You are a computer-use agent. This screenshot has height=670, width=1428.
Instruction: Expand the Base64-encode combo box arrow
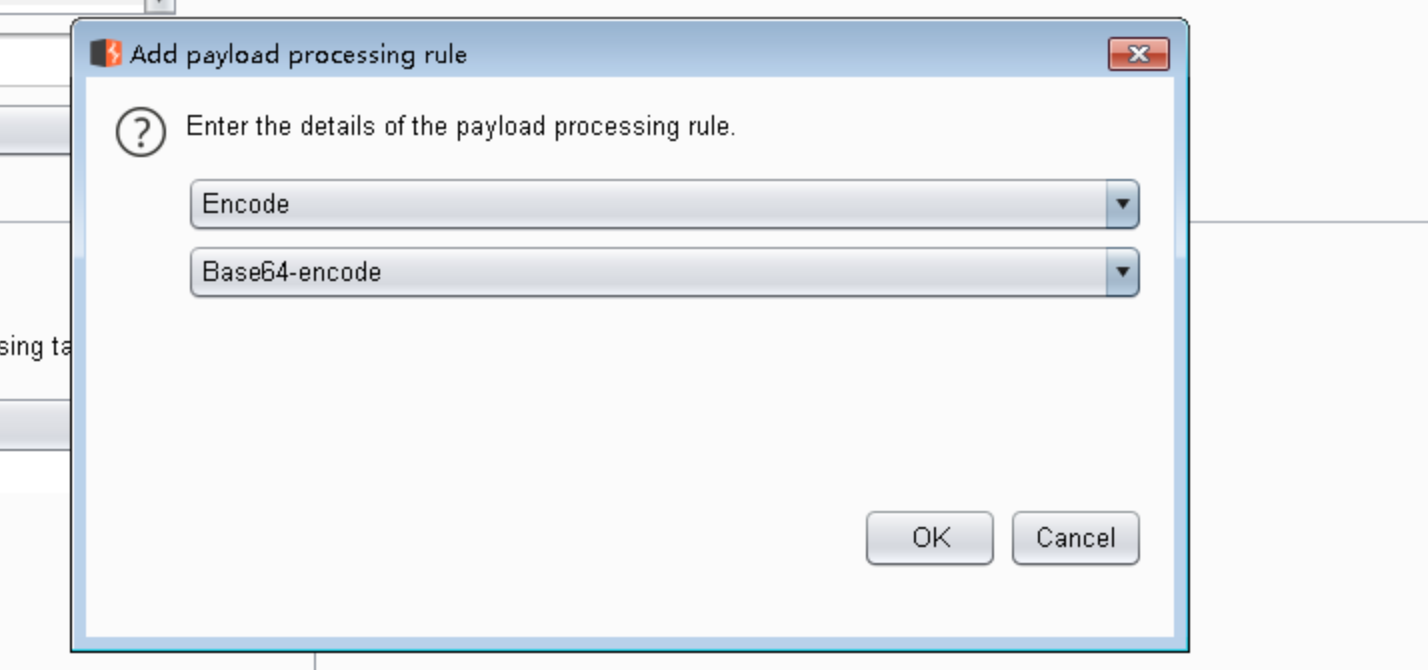tap(1122, 272)
